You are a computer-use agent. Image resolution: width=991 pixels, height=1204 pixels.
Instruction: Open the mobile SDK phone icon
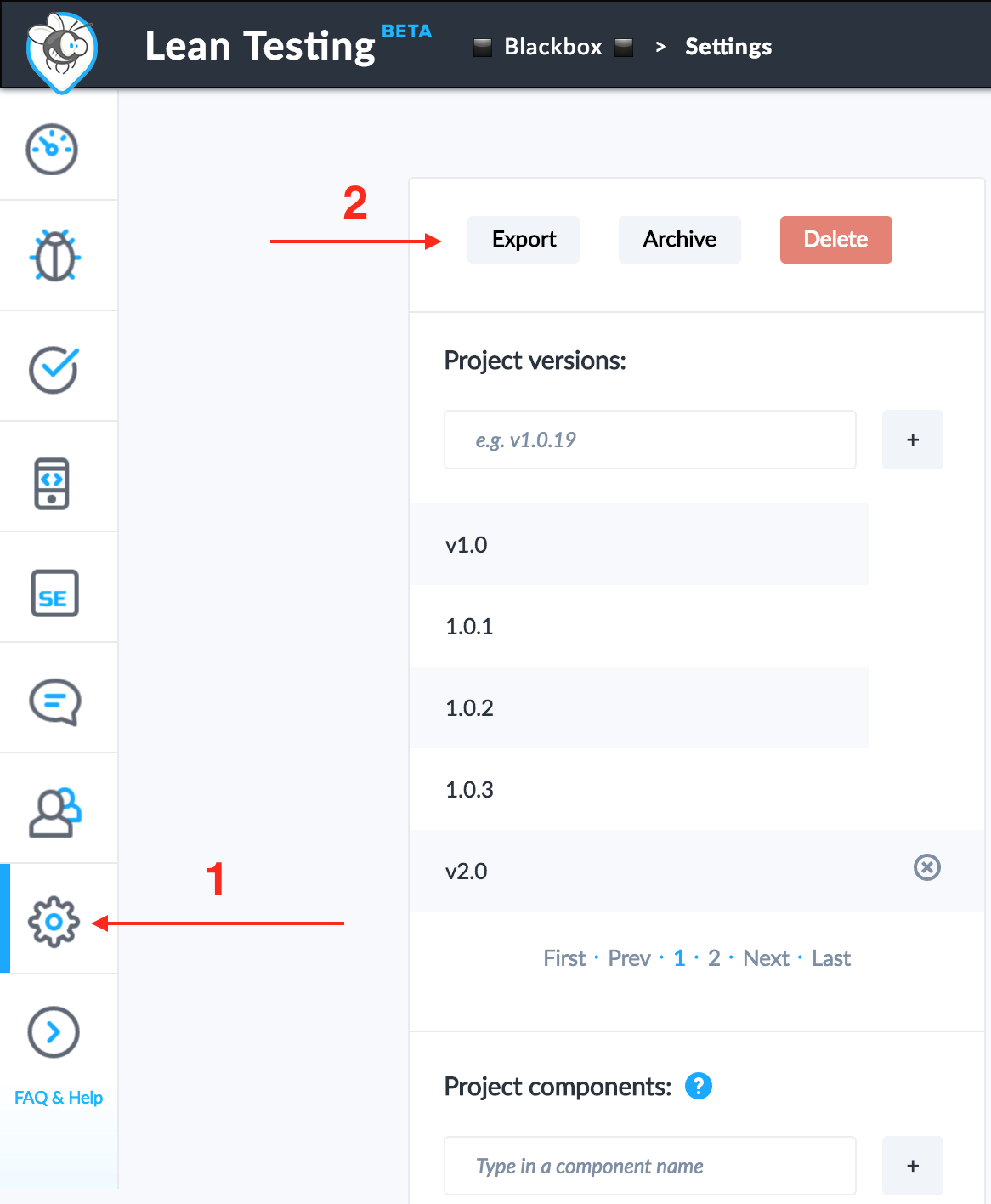(52, 484)
